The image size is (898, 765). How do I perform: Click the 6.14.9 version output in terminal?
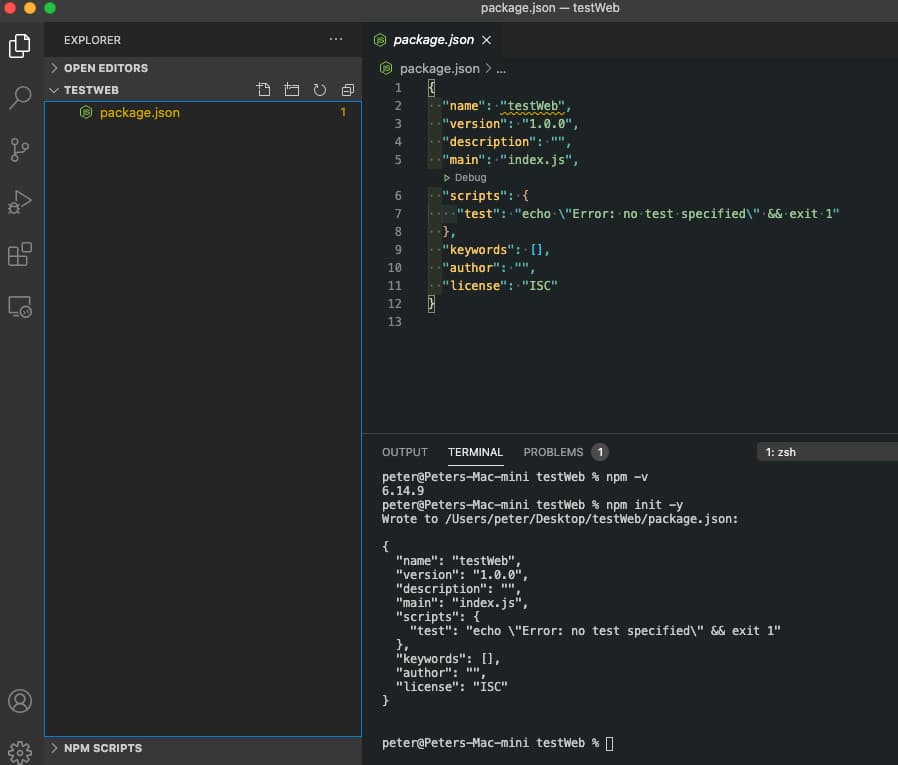(x=403, y=491)
